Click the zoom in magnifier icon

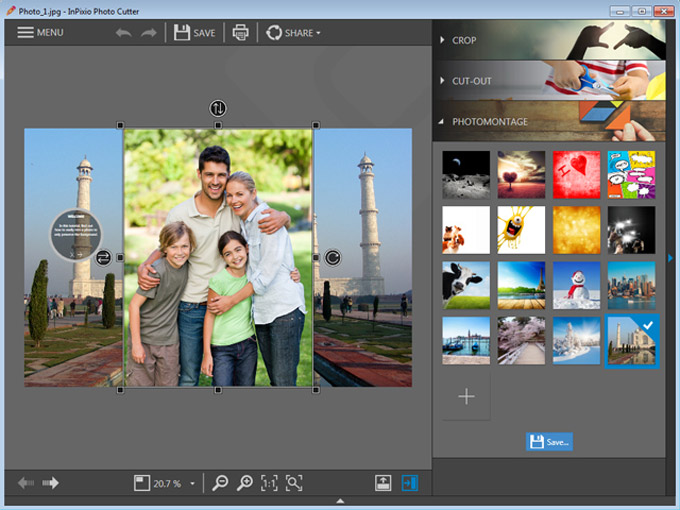(x=245, y=483)
